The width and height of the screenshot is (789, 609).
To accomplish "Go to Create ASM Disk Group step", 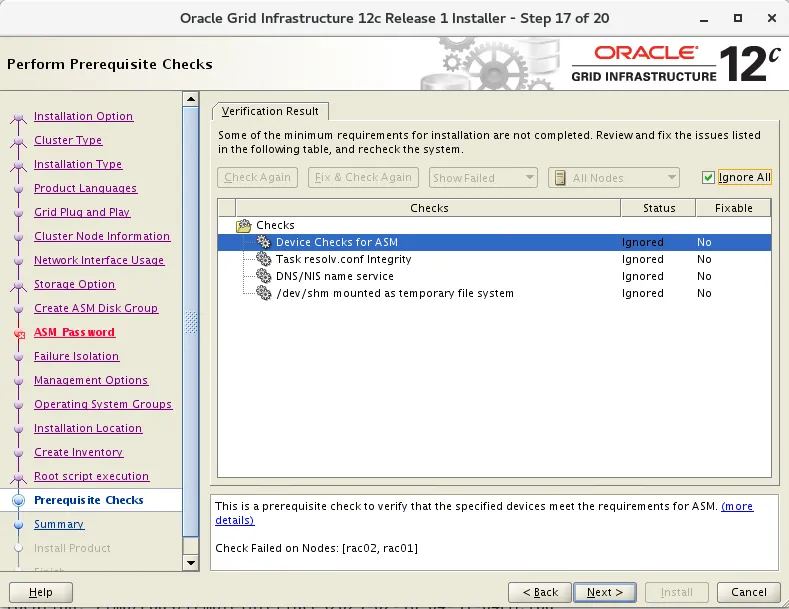I will [x=96, y=309].
